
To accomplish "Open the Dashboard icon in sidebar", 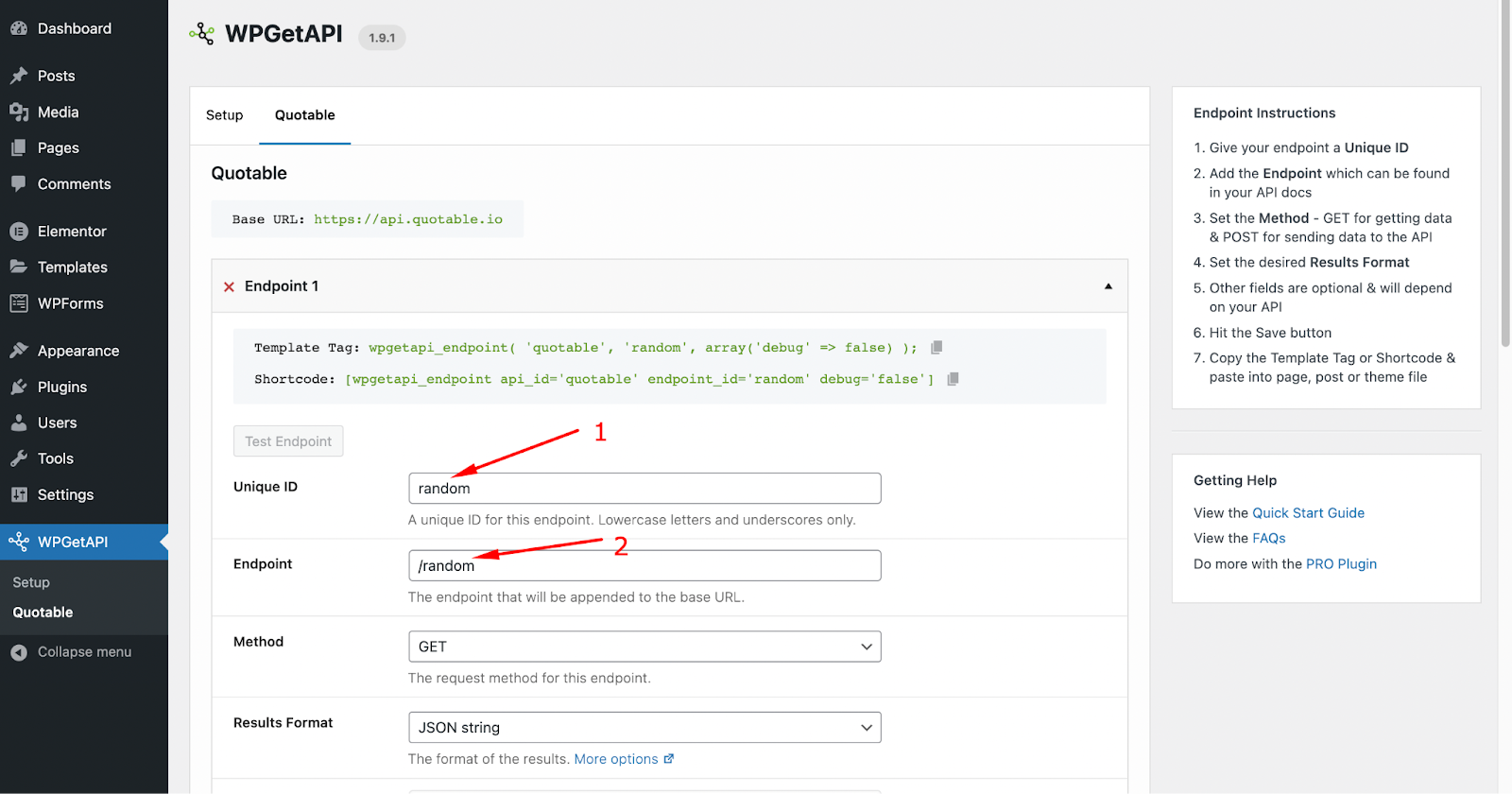I will 19,28.
